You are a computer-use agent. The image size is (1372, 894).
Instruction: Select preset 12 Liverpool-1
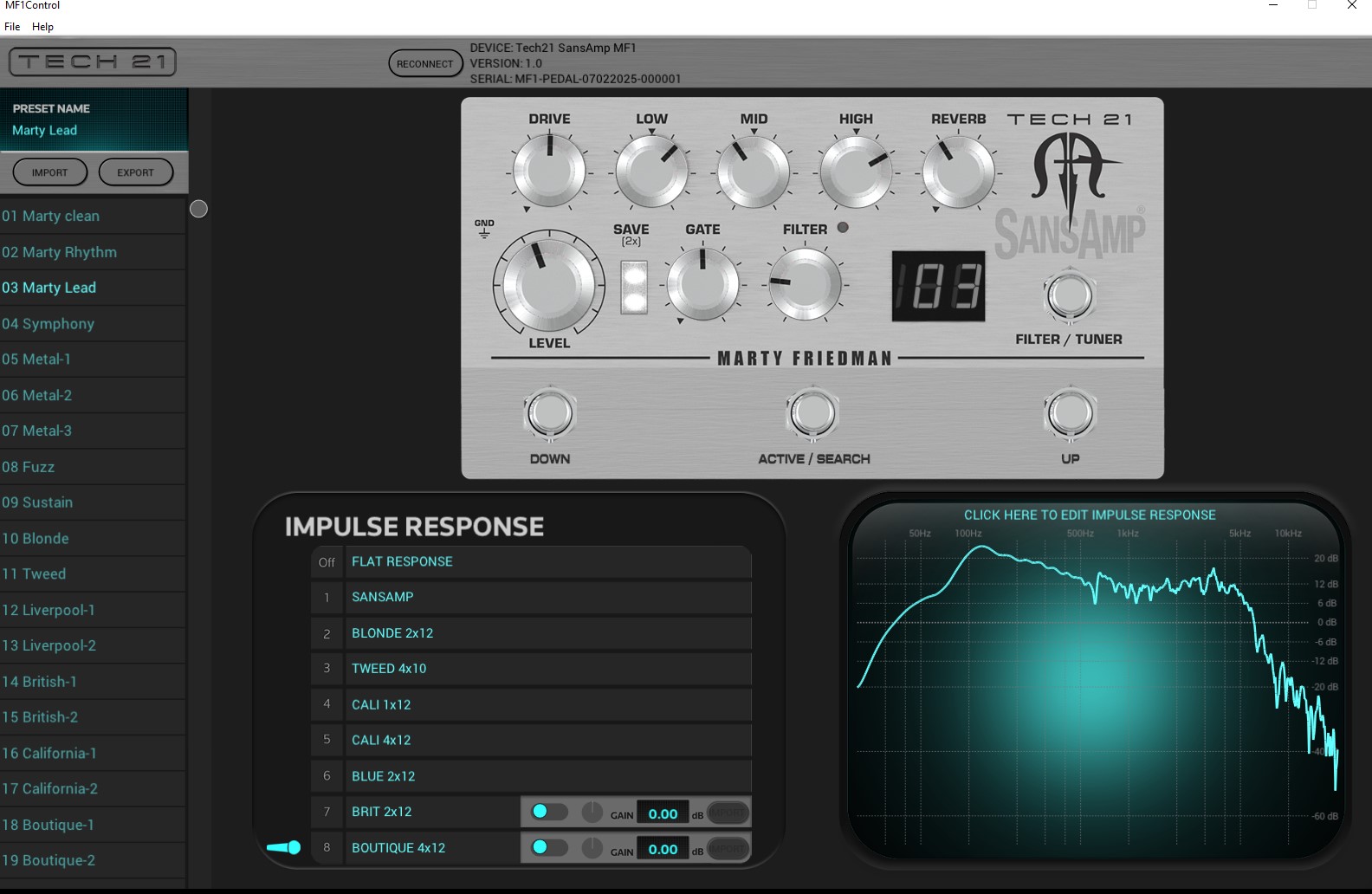tap(93, 610)
